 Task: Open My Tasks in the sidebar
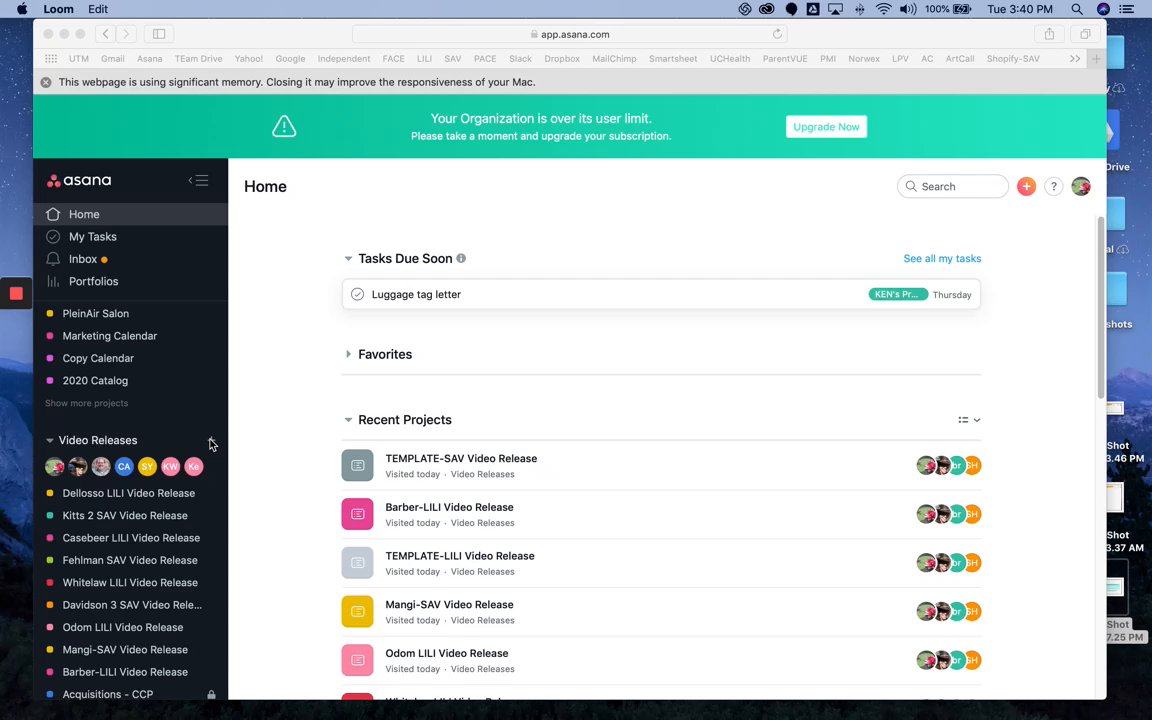(x=130, y=237)
